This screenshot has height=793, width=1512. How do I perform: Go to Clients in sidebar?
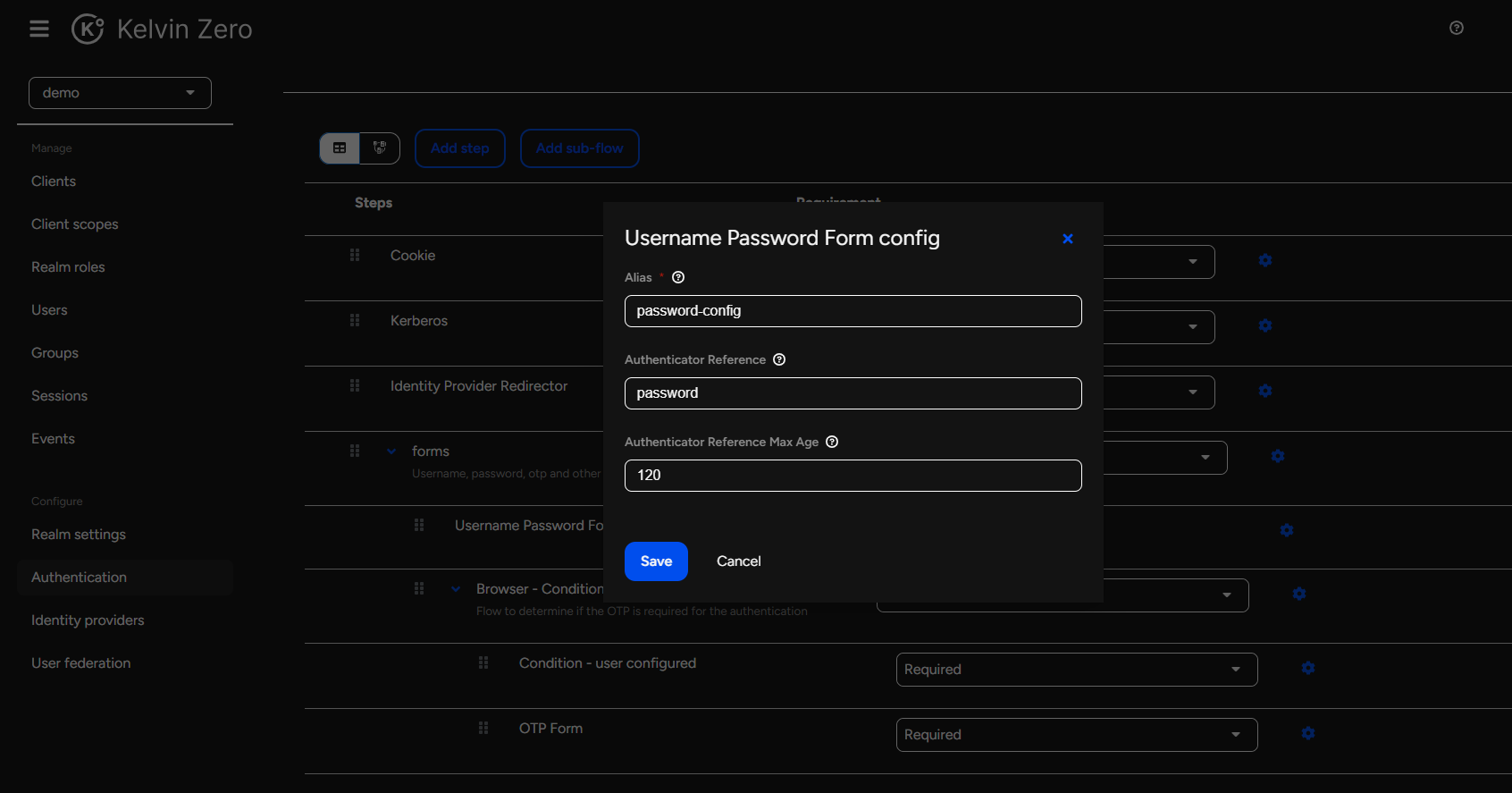tap(54, 181)
